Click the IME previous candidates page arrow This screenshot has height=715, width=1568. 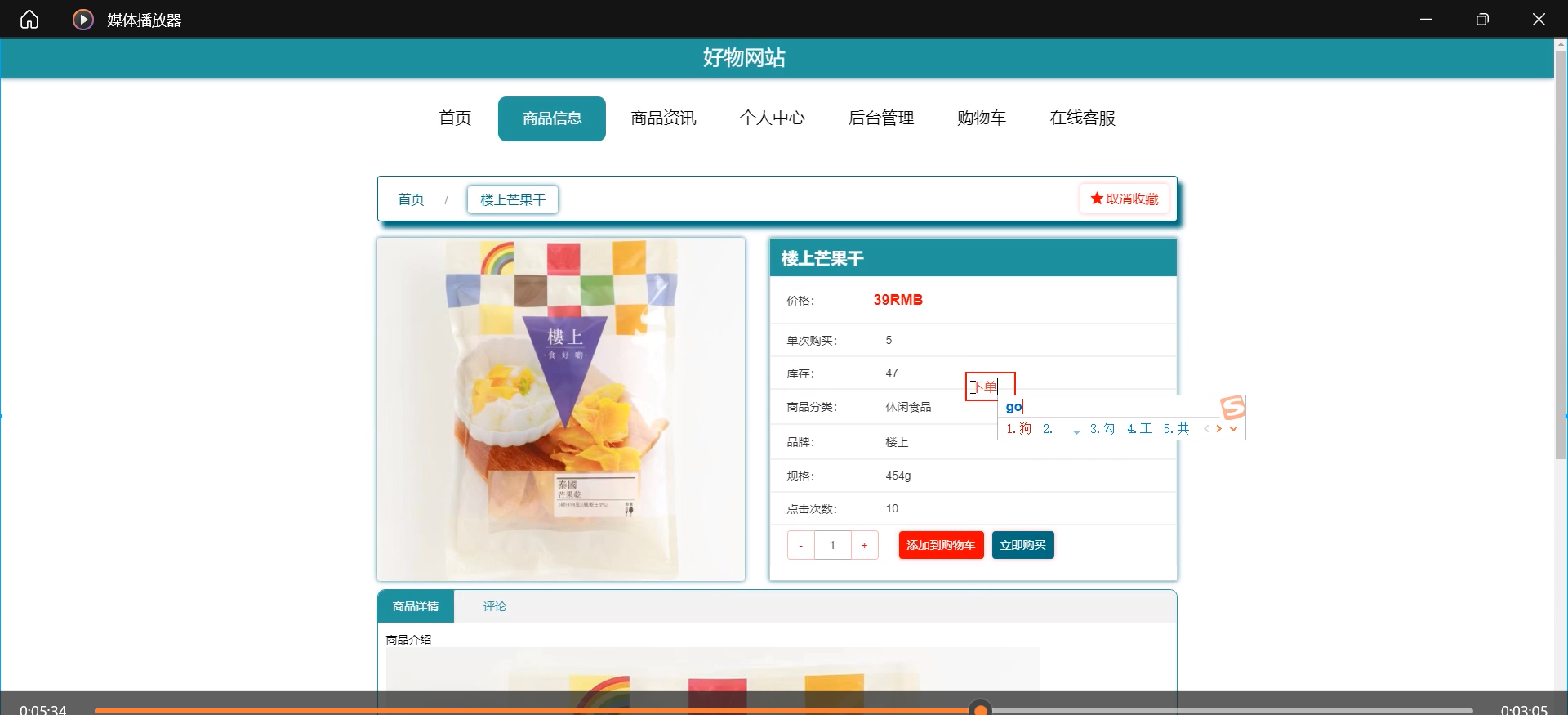1206,428
